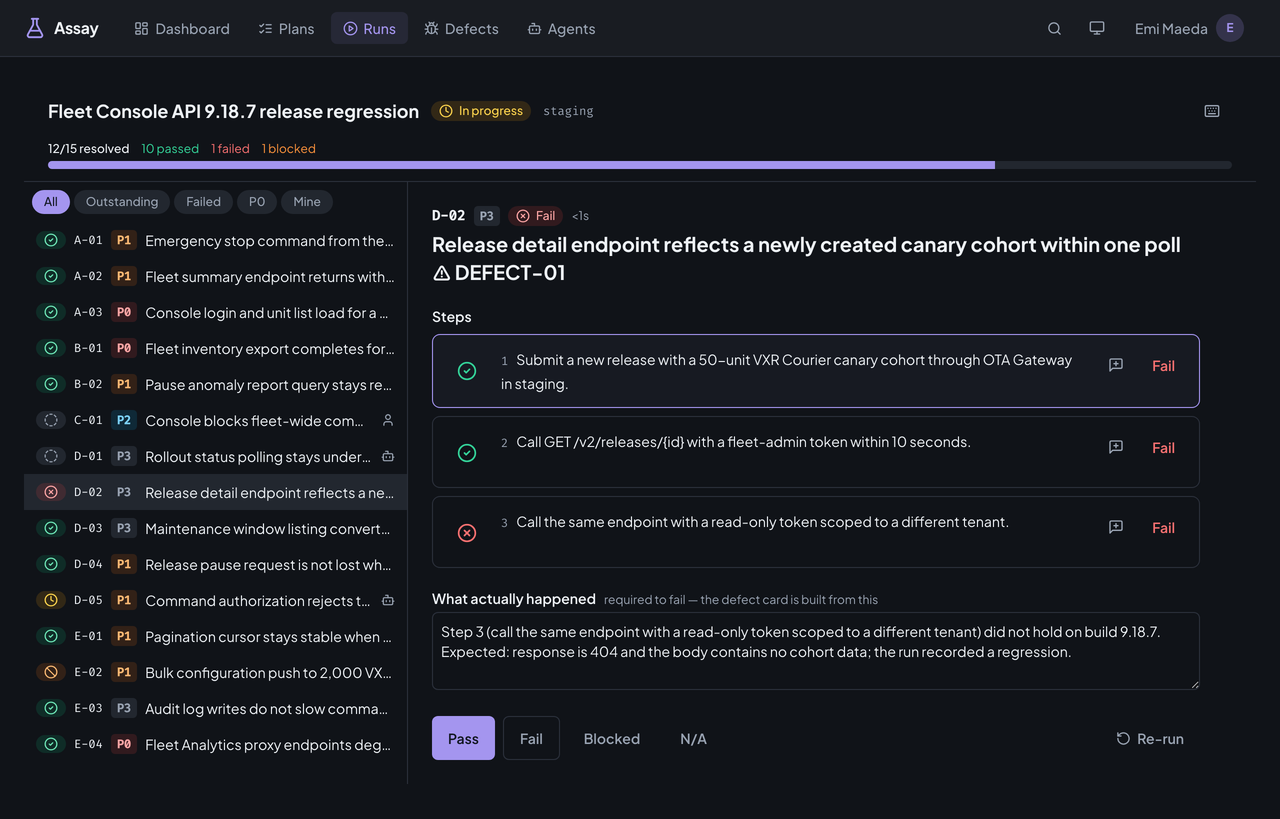Toggle step 1 status circle

pyautogui.click(x=467, y=371)
